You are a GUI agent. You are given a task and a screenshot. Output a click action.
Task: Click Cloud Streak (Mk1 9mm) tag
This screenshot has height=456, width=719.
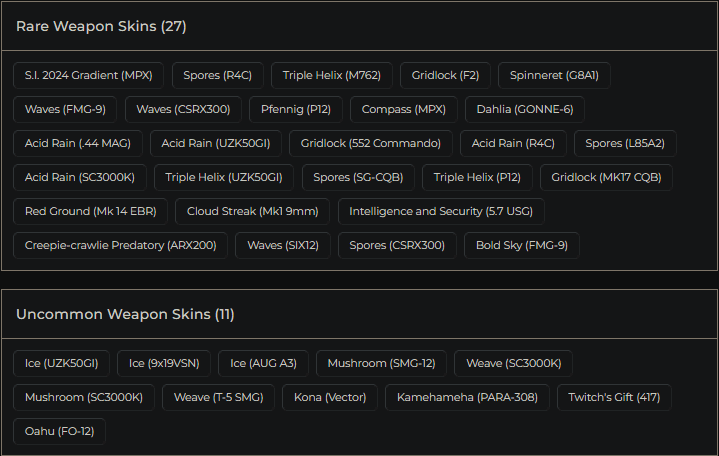[252, 211]
